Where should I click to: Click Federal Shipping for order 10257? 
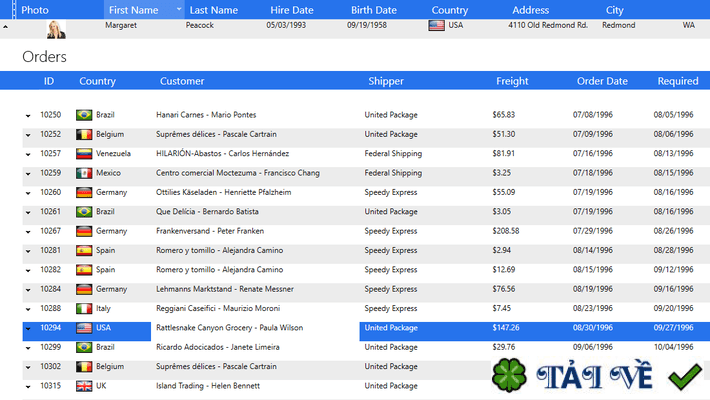393,154
